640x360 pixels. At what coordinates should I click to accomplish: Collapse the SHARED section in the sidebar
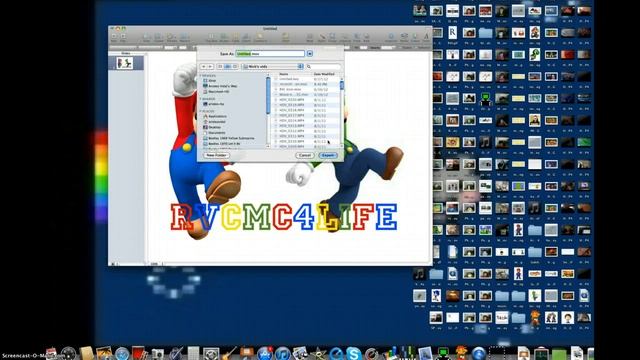point(200,99)
